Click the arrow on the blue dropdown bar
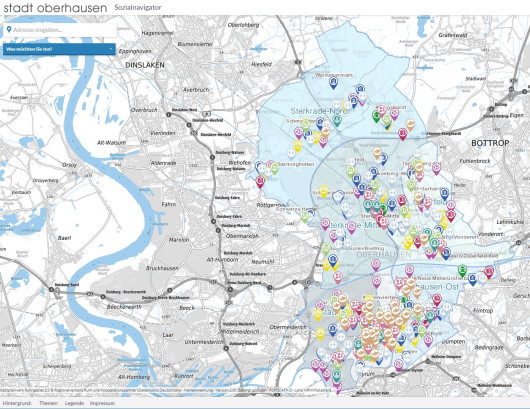 [x=111, y=49]
